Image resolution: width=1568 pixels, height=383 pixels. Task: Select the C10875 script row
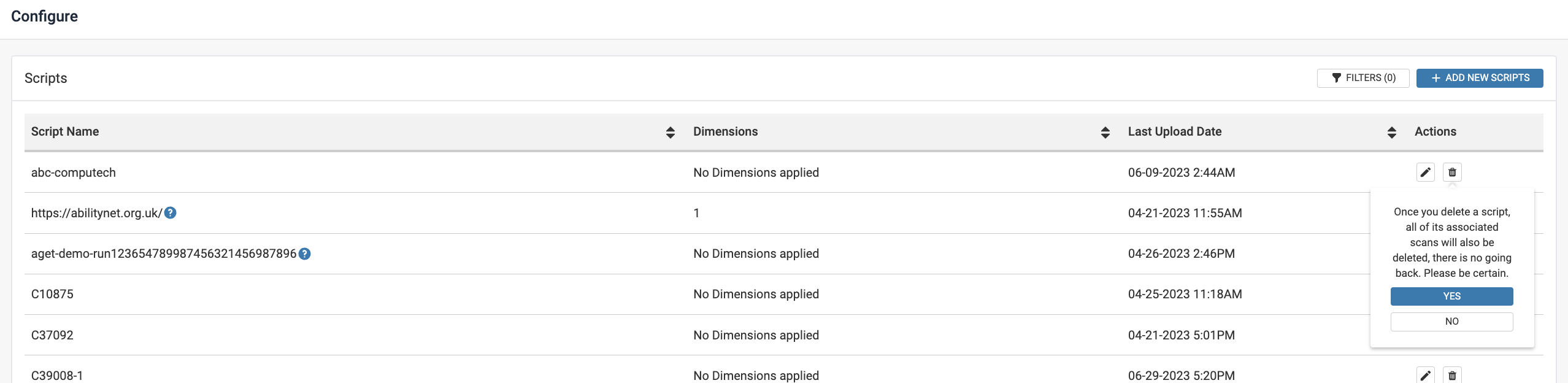[52, 295]
